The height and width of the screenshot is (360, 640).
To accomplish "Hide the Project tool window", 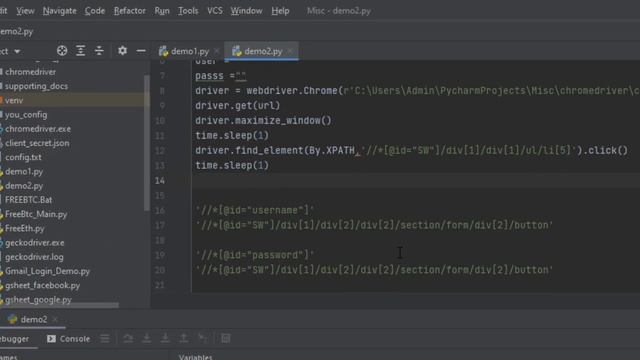I will click(x=141, y=51).
